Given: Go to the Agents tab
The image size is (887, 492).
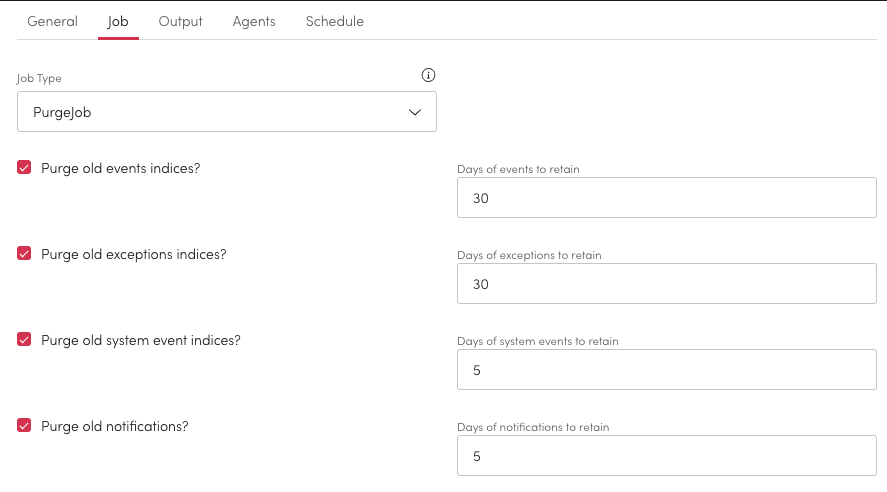Looking at the screenshot, I should (x=254, y=21).
